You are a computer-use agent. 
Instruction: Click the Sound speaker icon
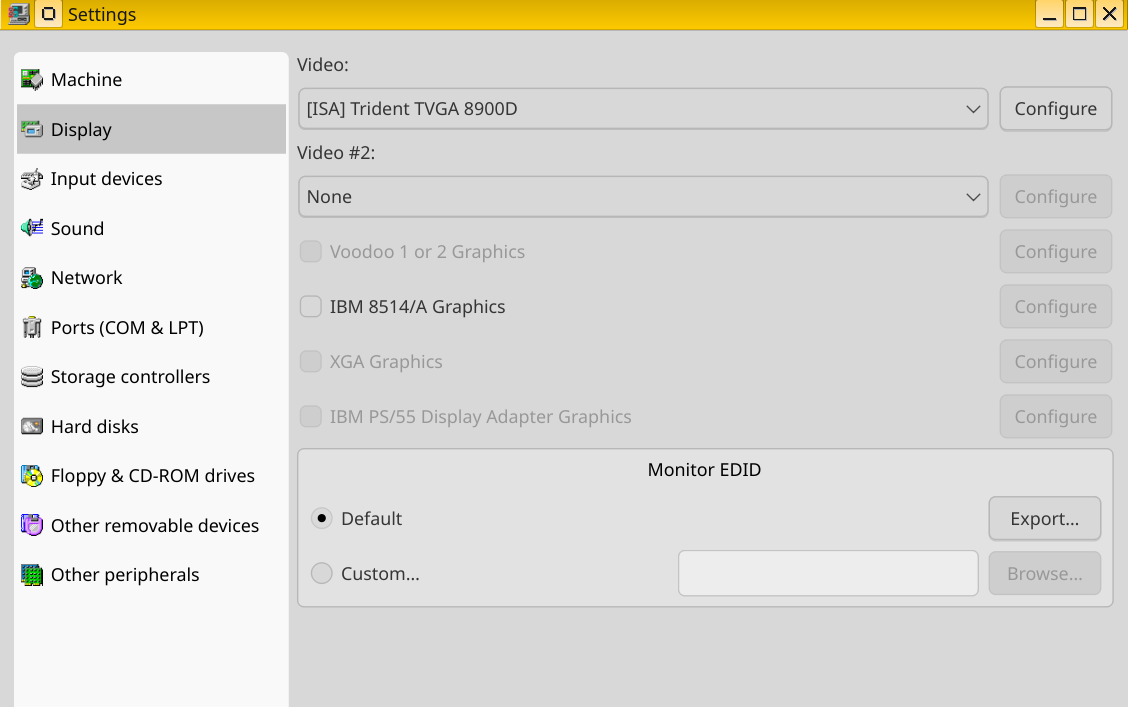(x=32, y=228)
